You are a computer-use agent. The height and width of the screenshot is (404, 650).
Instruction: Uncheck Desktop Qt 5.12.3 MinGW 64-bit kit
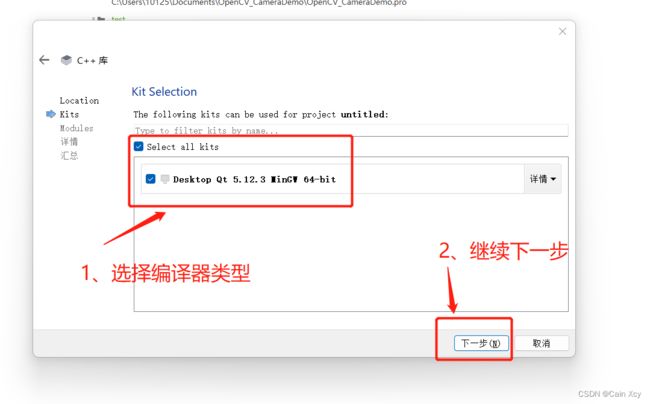tap(150, 179)
